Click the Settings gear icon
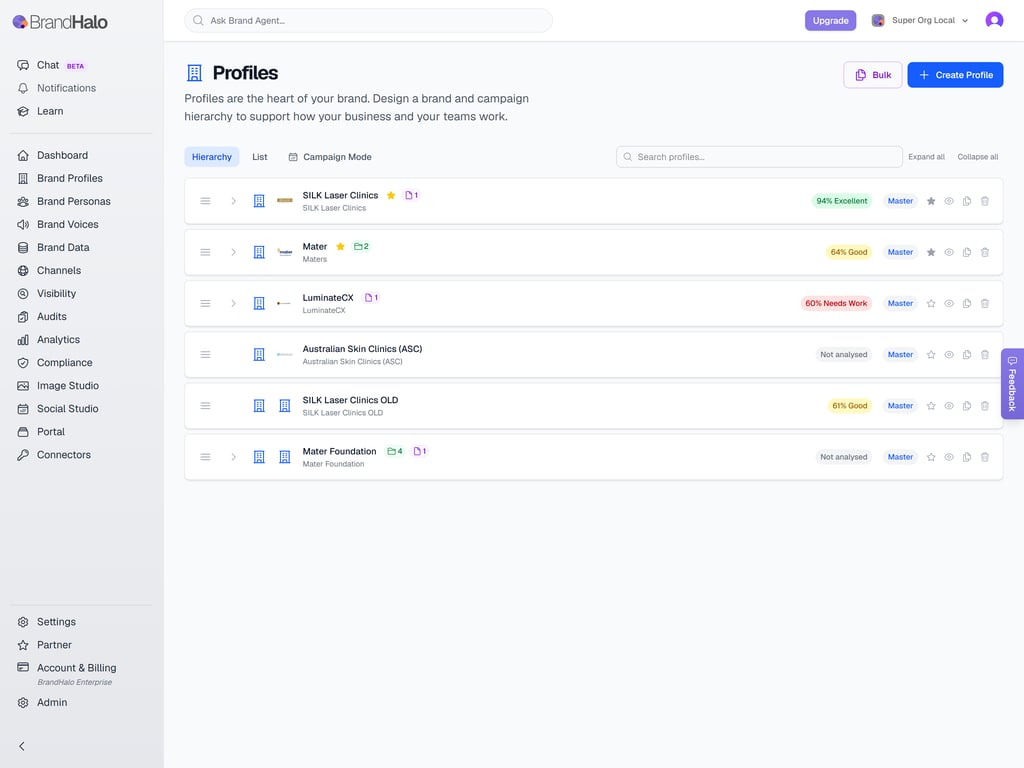Image resolution: width=1024 pixels, height=768 pixels. 23,622
